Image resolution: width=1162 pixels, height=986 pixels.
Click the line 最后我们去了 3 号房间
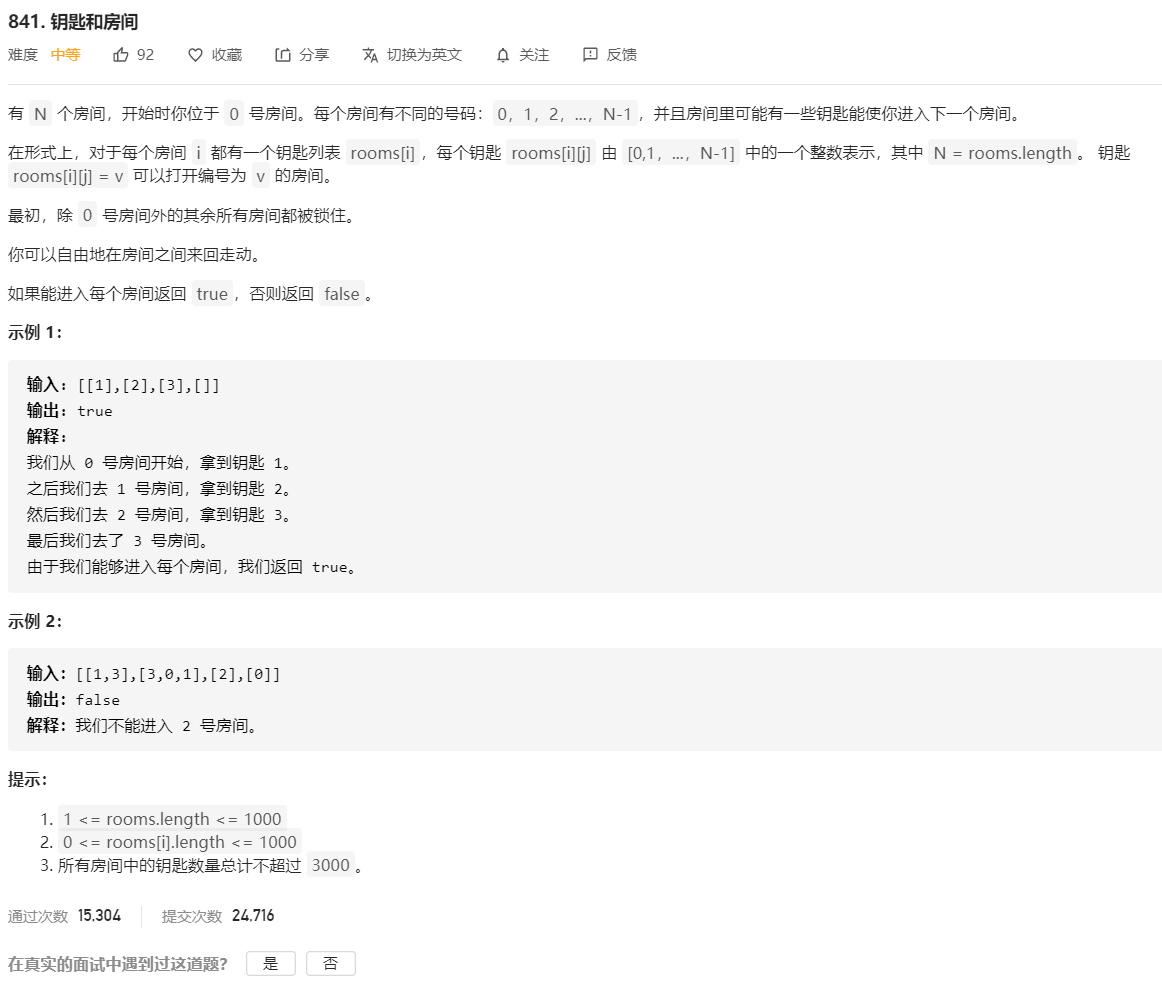(x=118, y=541)
